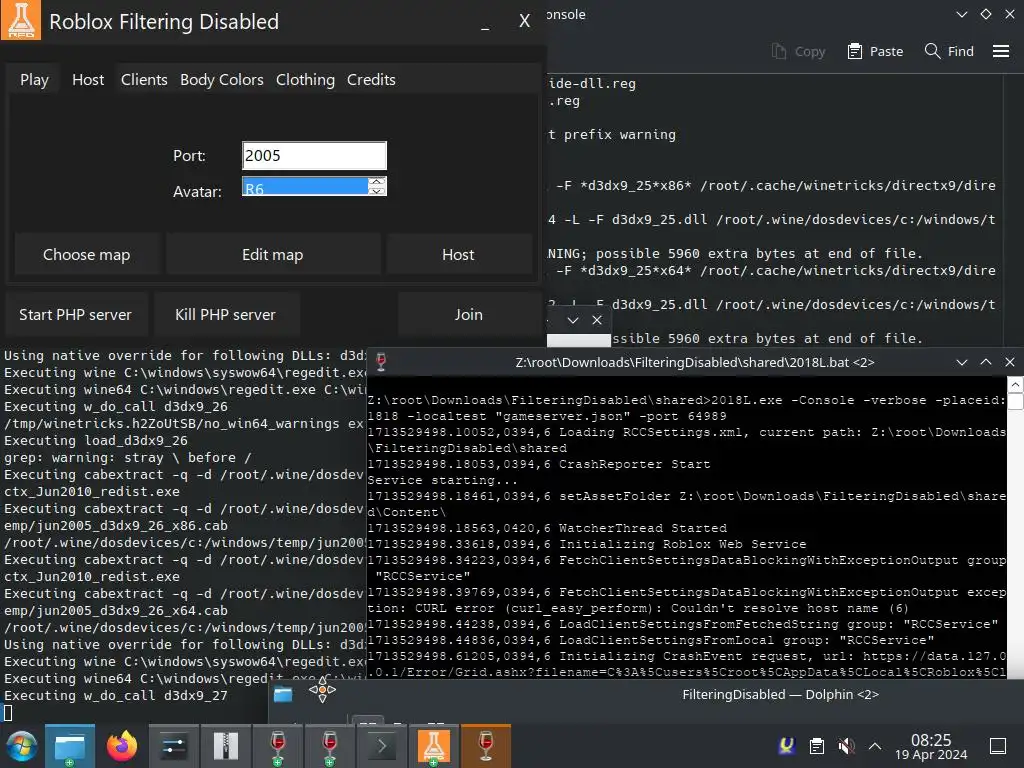Click the Host button beside Edit map
Viewport: 1024px width, 768px height.
tap(458, 255)
